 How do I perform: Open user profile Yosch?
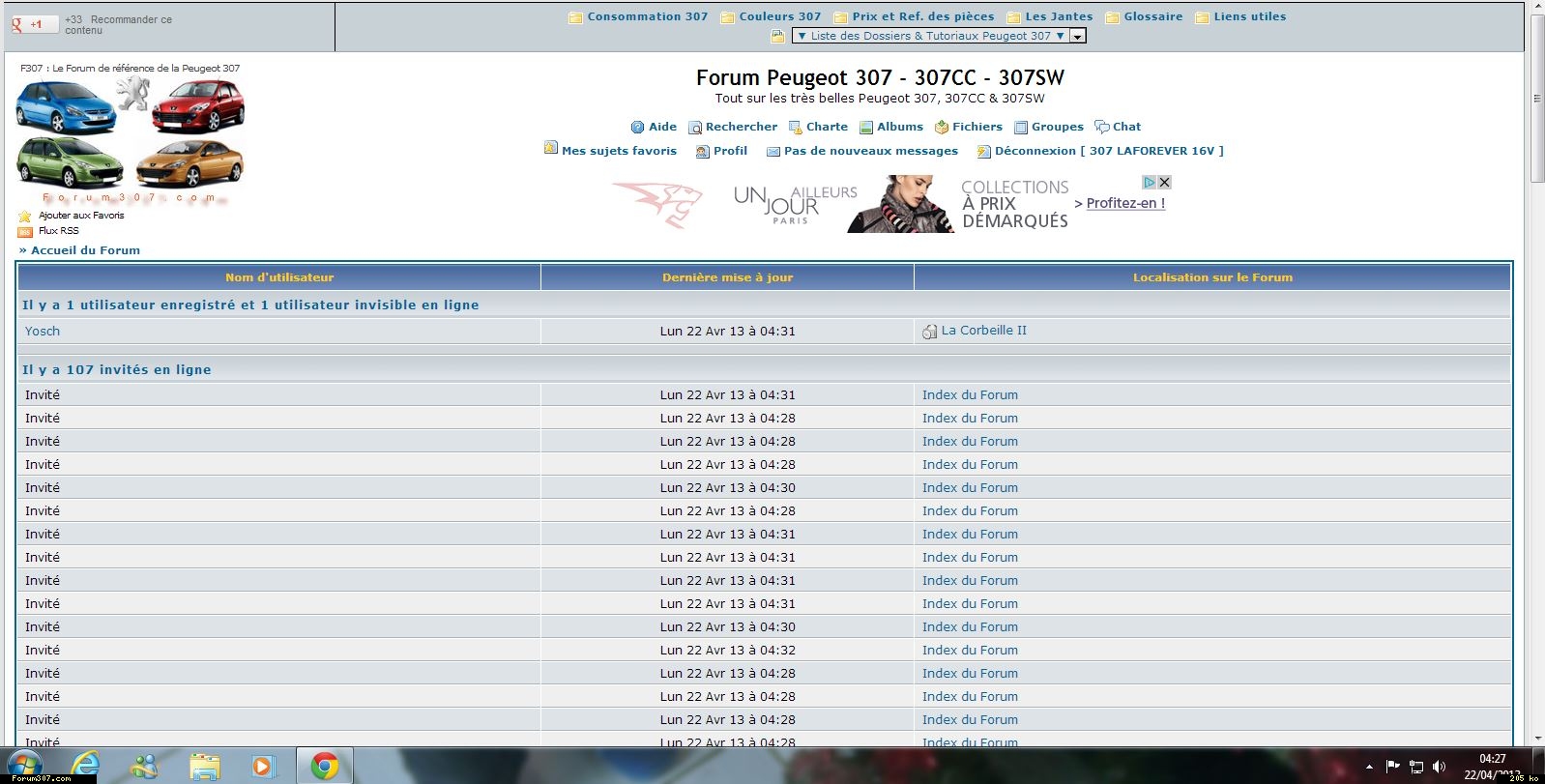pyautogui.click(x=43, y=331)
